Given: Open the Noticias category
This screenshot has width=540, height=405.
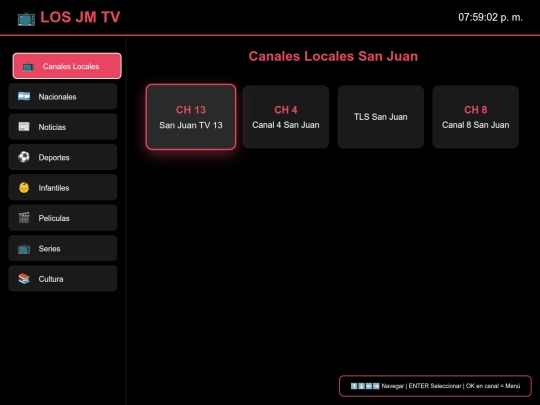Looking at the screenshot, I should click(x=63, y=127).
